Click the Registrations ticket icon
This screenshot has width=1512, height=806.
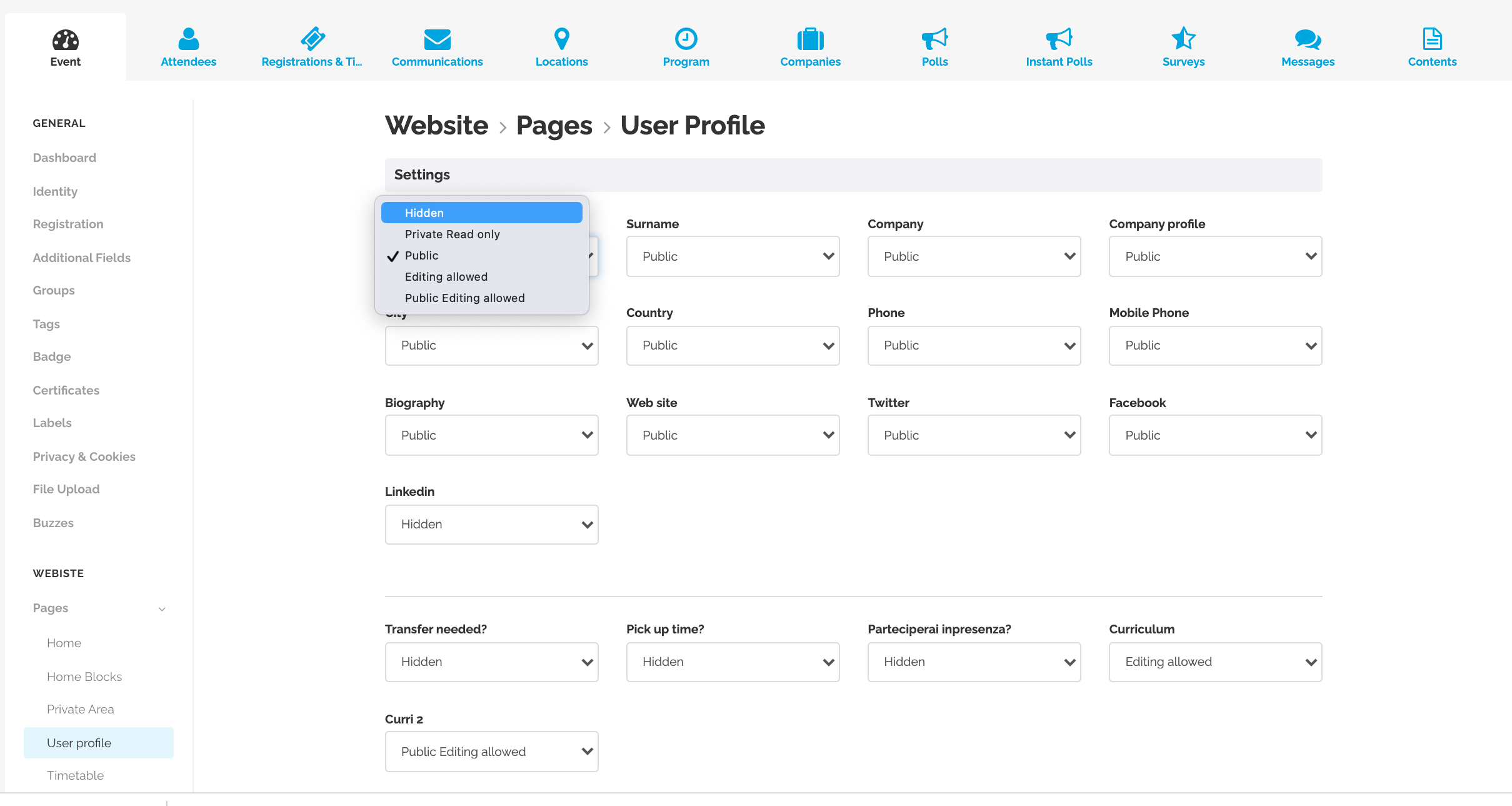coord(312,39)
